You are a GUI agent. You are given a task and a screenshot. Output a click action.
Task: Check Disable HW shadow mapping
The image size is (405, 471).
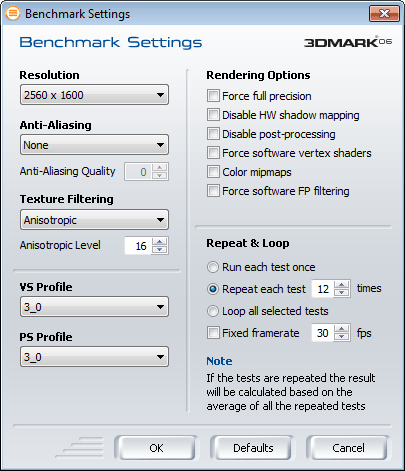[213, 115]
